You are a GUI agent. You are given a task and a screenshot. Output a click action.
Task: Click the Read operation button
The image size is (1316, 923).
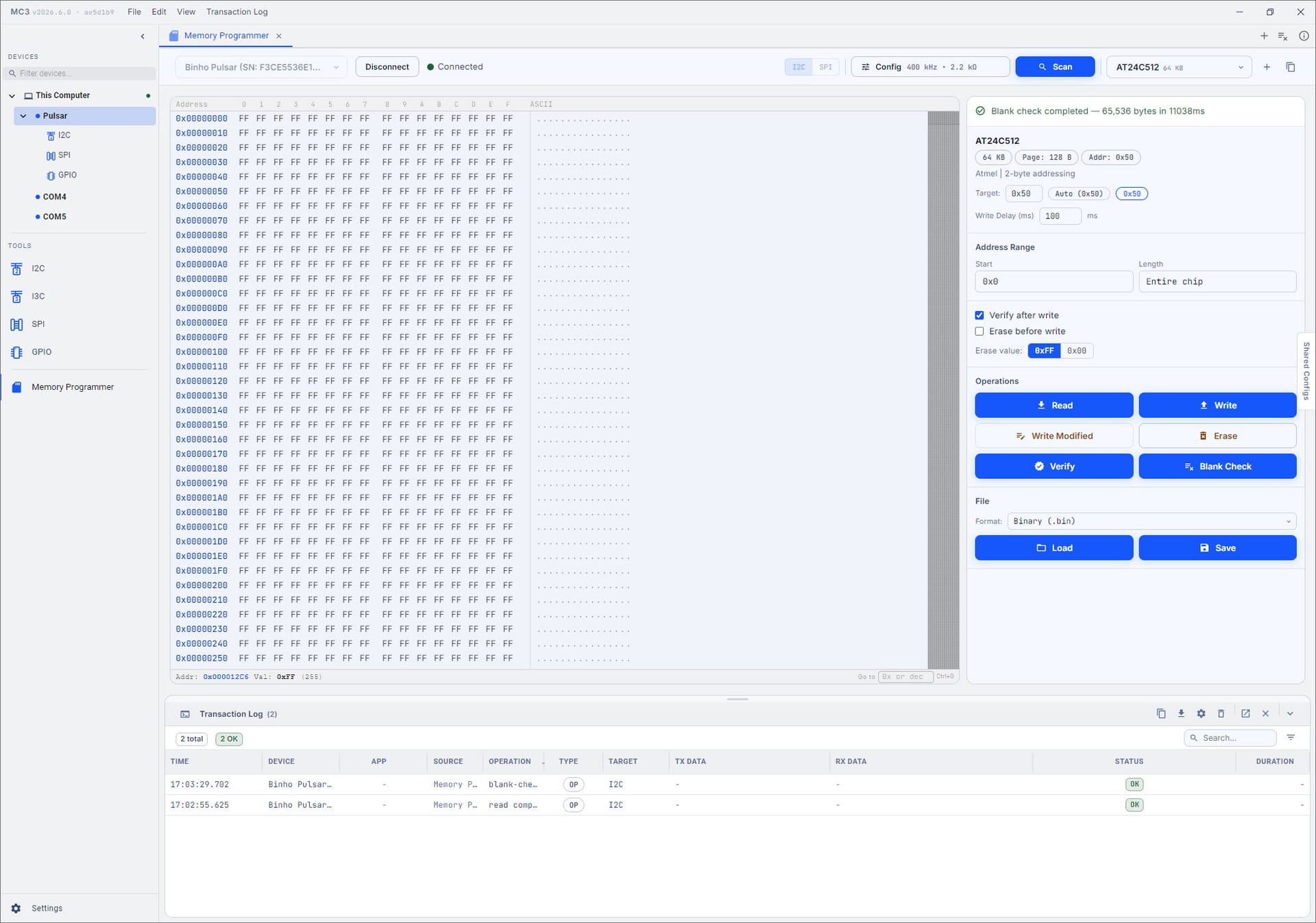click(x=1053, y=405)
